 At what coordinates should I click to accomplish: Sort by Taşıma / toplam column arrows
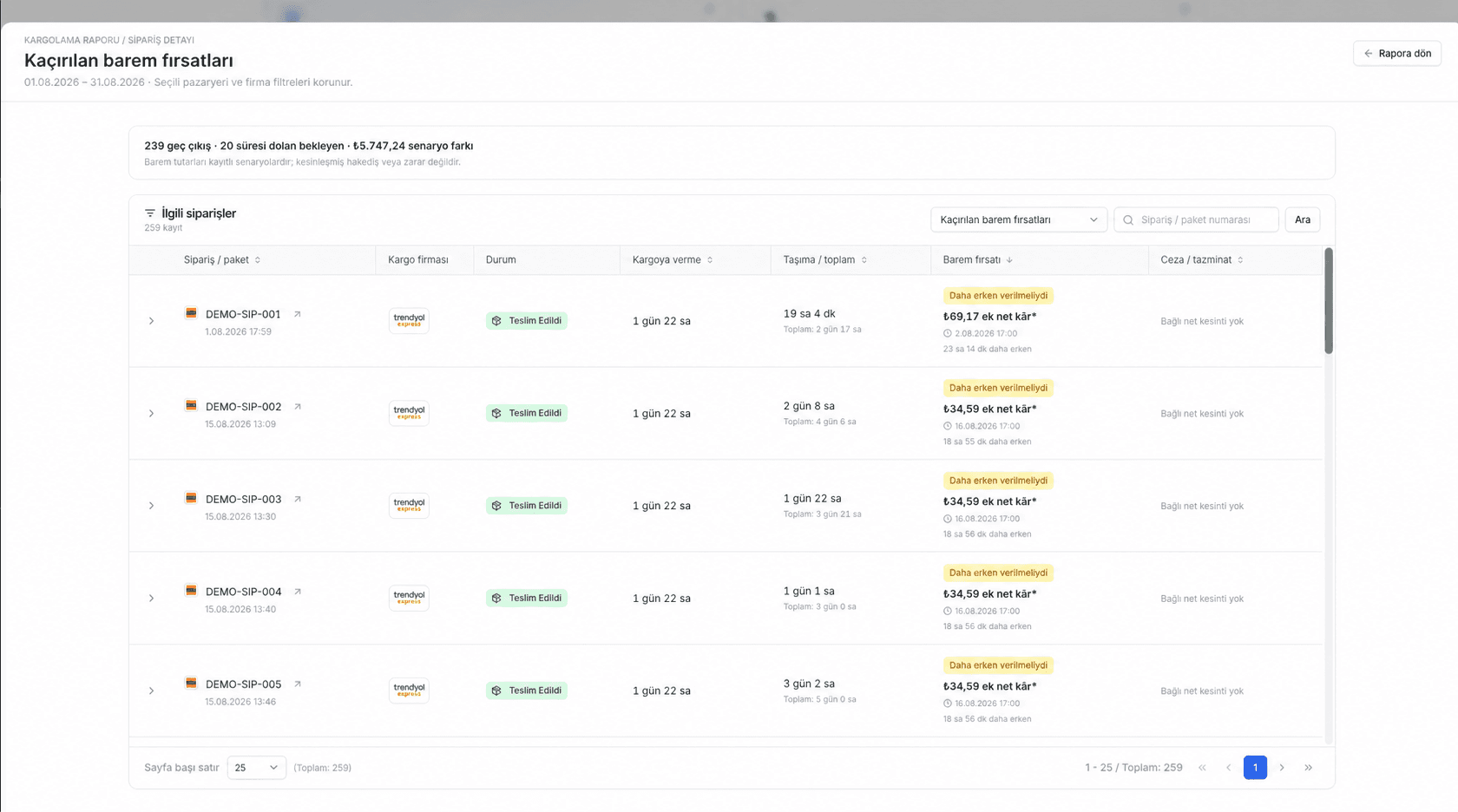pyautogui.click(x=864, y=260)
